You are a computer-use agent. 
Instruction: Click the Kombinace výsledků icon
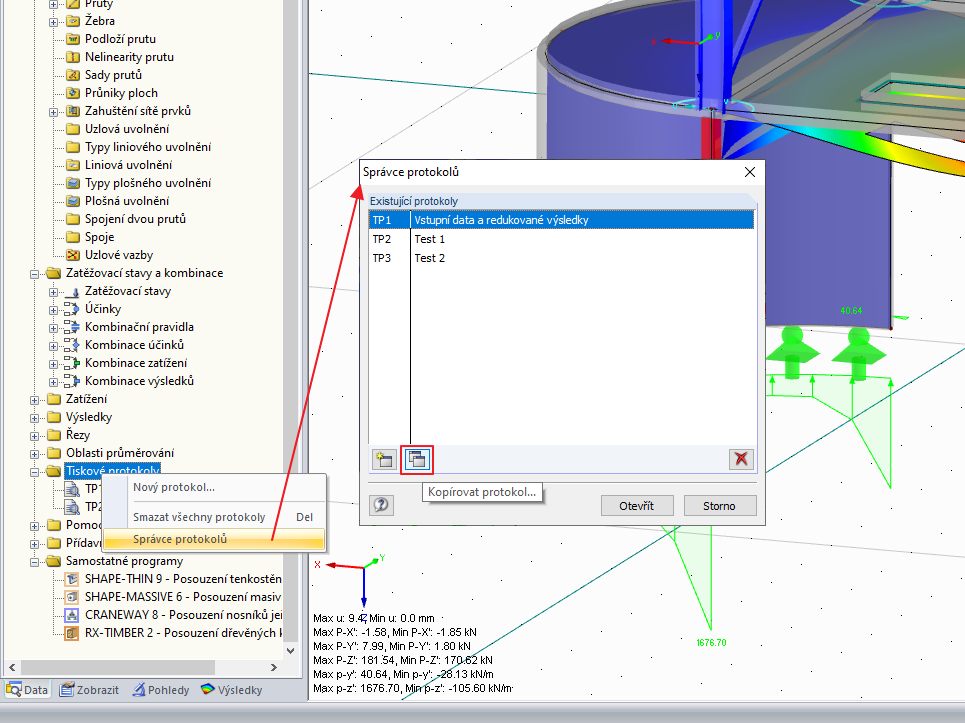(73, 381)
